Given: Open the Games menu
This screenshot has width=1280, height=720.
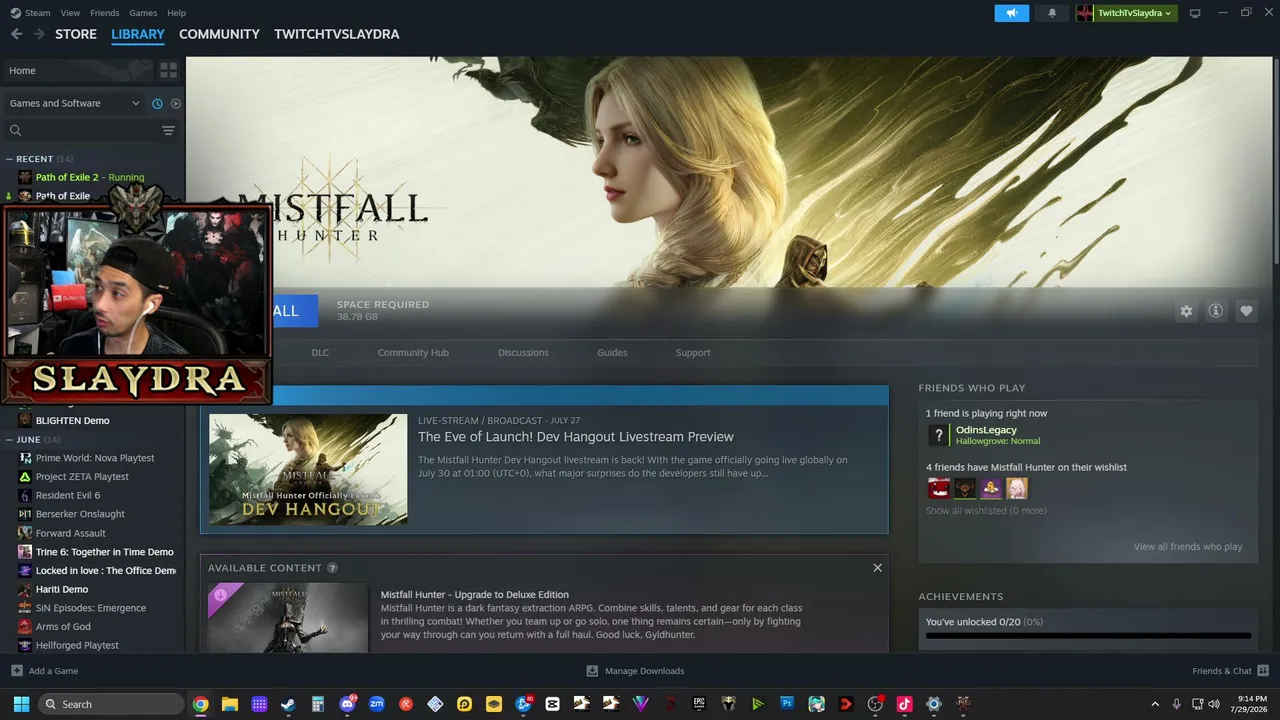Looking at the screenshot, I should pos(143,13).
